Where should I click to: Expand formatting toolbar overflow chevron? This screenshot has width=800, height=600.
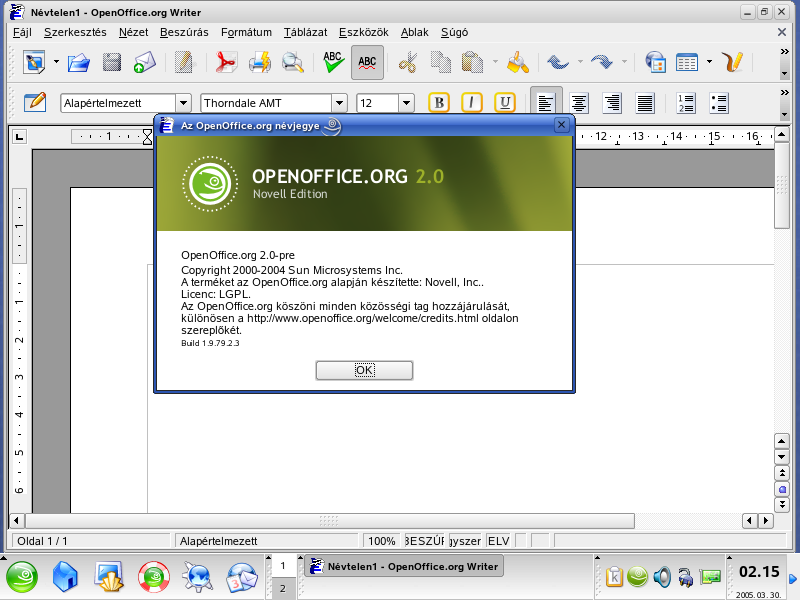[x=785, y=92]
